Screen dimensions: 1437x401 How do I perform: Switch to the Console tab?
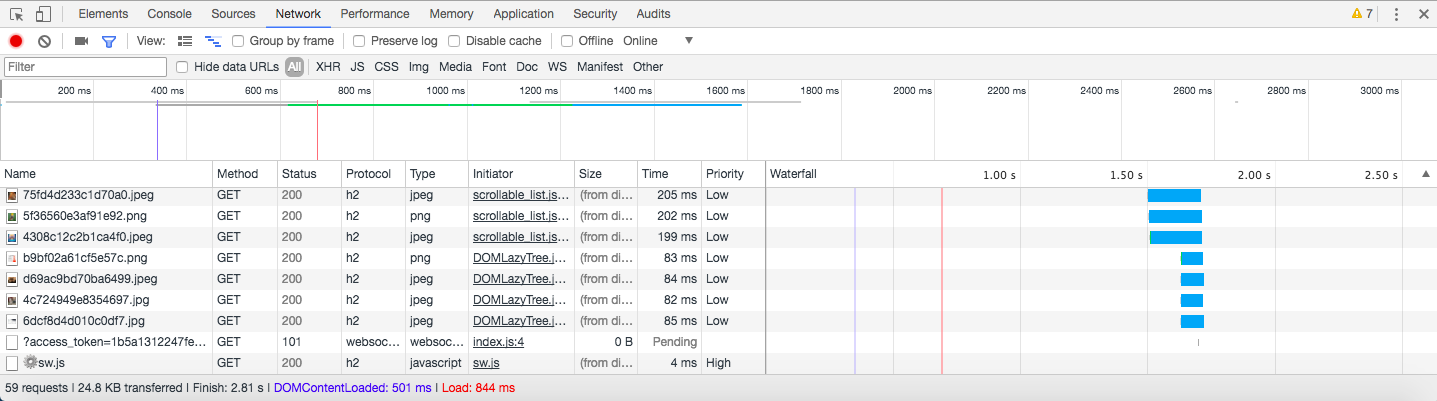pyautogui.click(x=169, y=14)
